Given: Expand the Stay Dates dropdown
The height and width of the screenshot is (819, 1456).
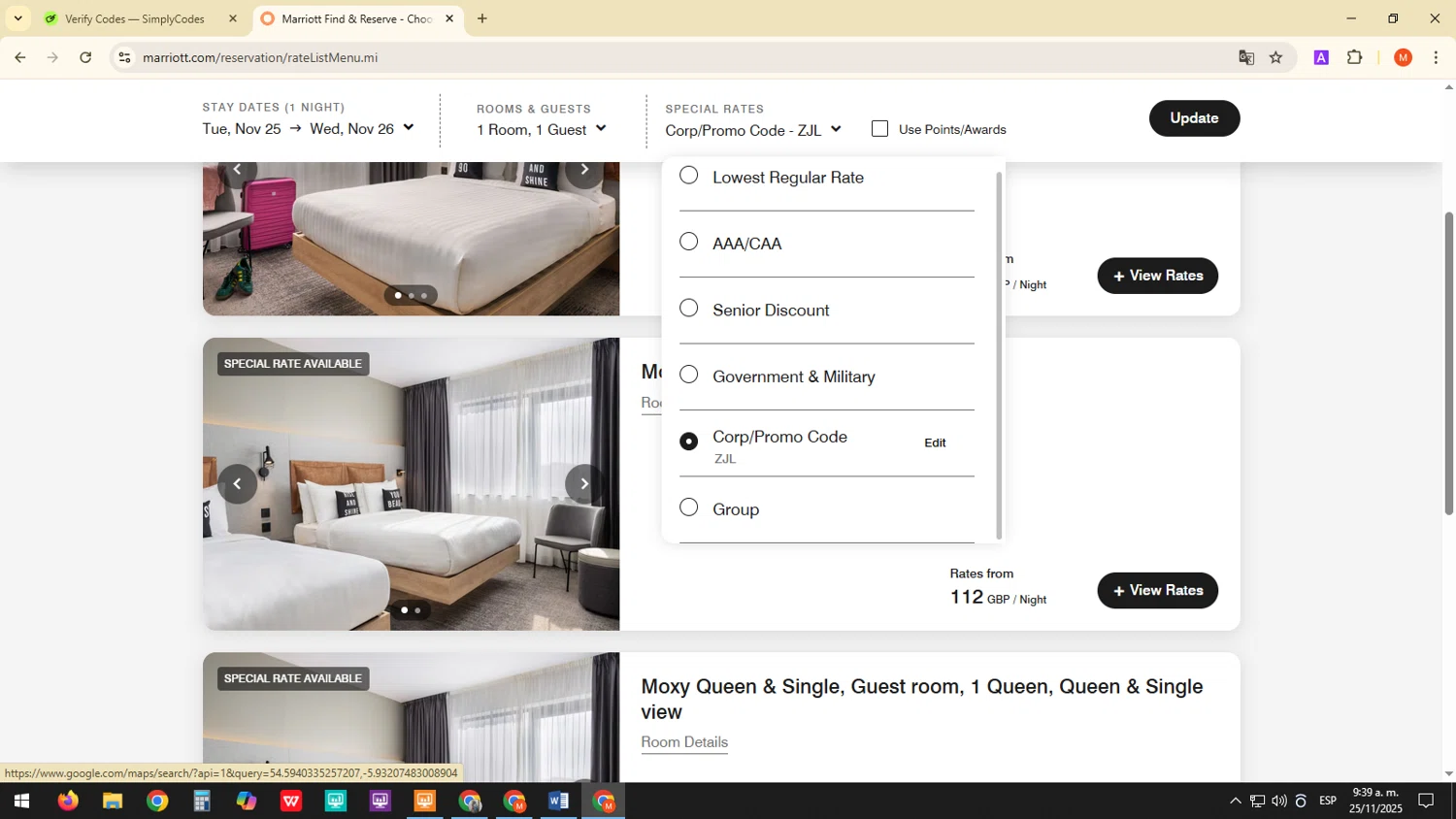Looking at the screenshot, I should point(308,129).
